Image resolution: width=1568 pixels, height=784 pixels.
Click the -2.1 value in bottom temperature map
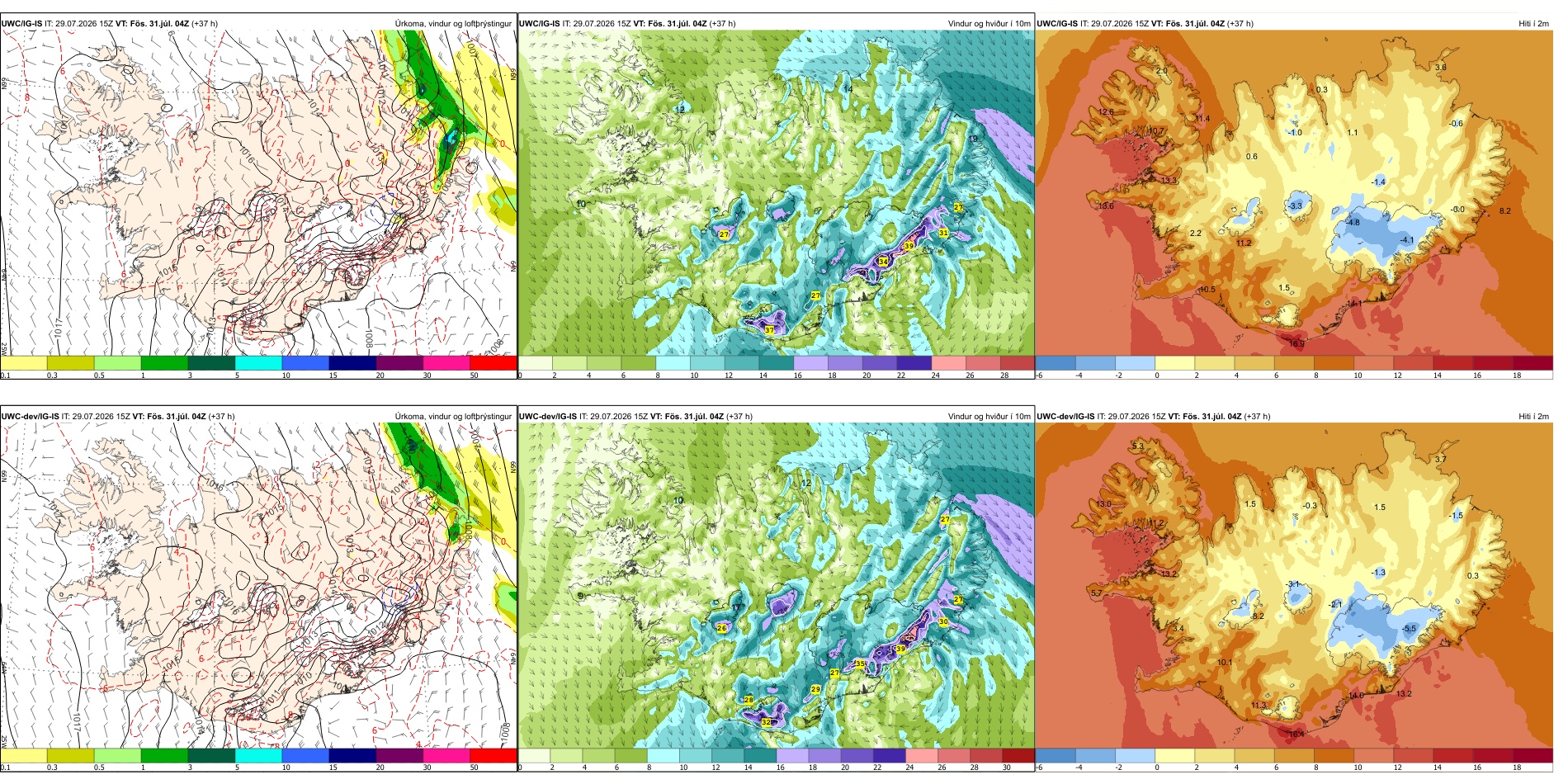(x=1336, y=605)
